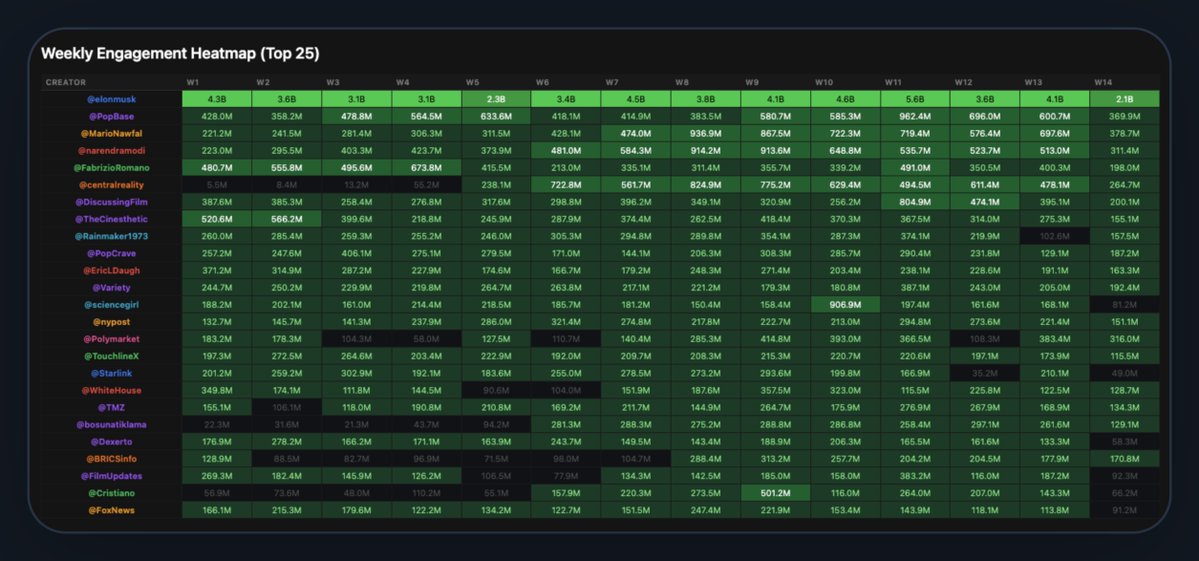Open @FabrizioRomano's creator link
Screen dimensions: 1199x561
click(x=112, y=167)
